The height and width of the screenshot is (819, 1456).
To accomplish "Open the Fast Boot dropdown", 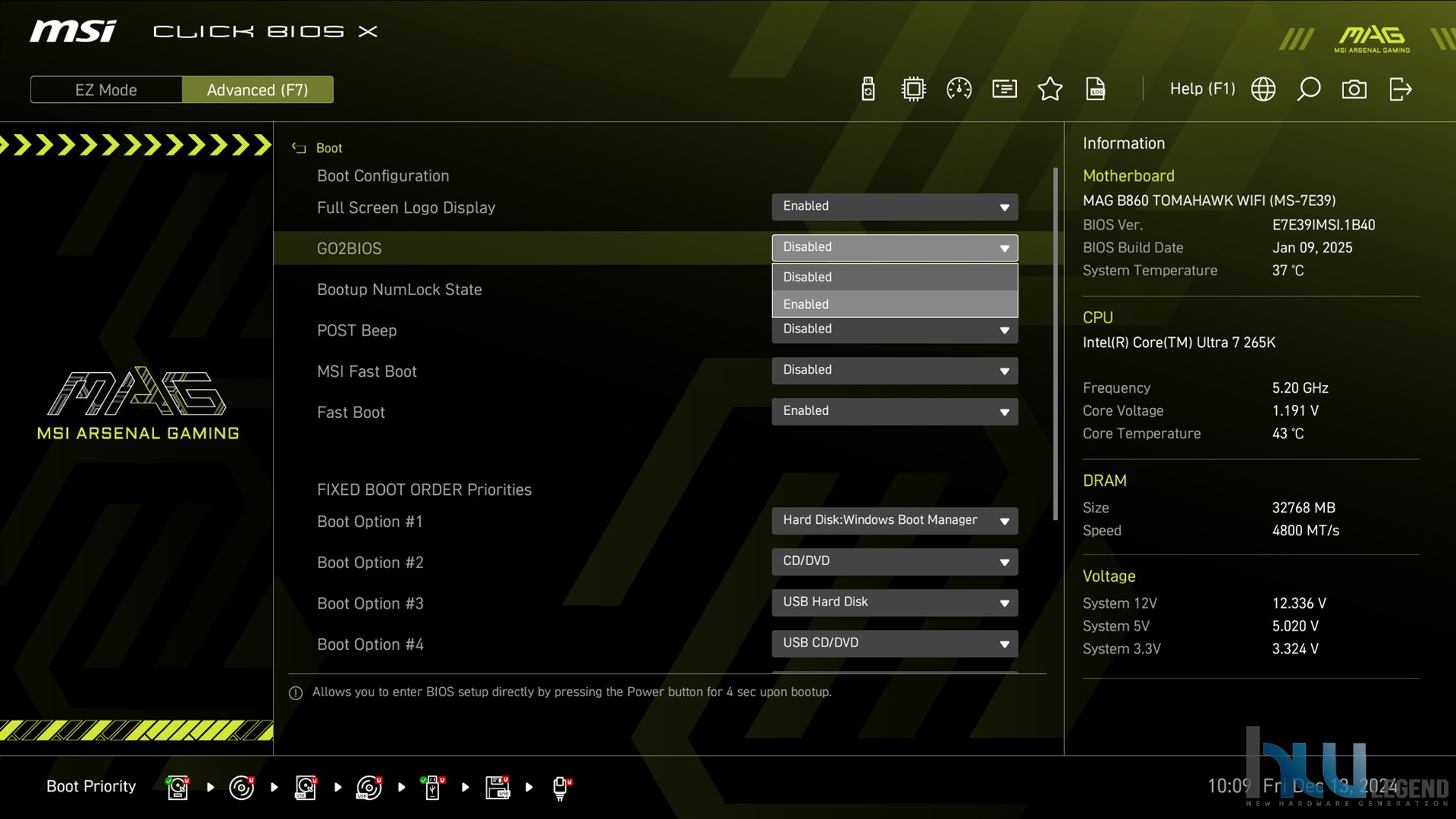I will pyautogui.click(x=894, y=412).
